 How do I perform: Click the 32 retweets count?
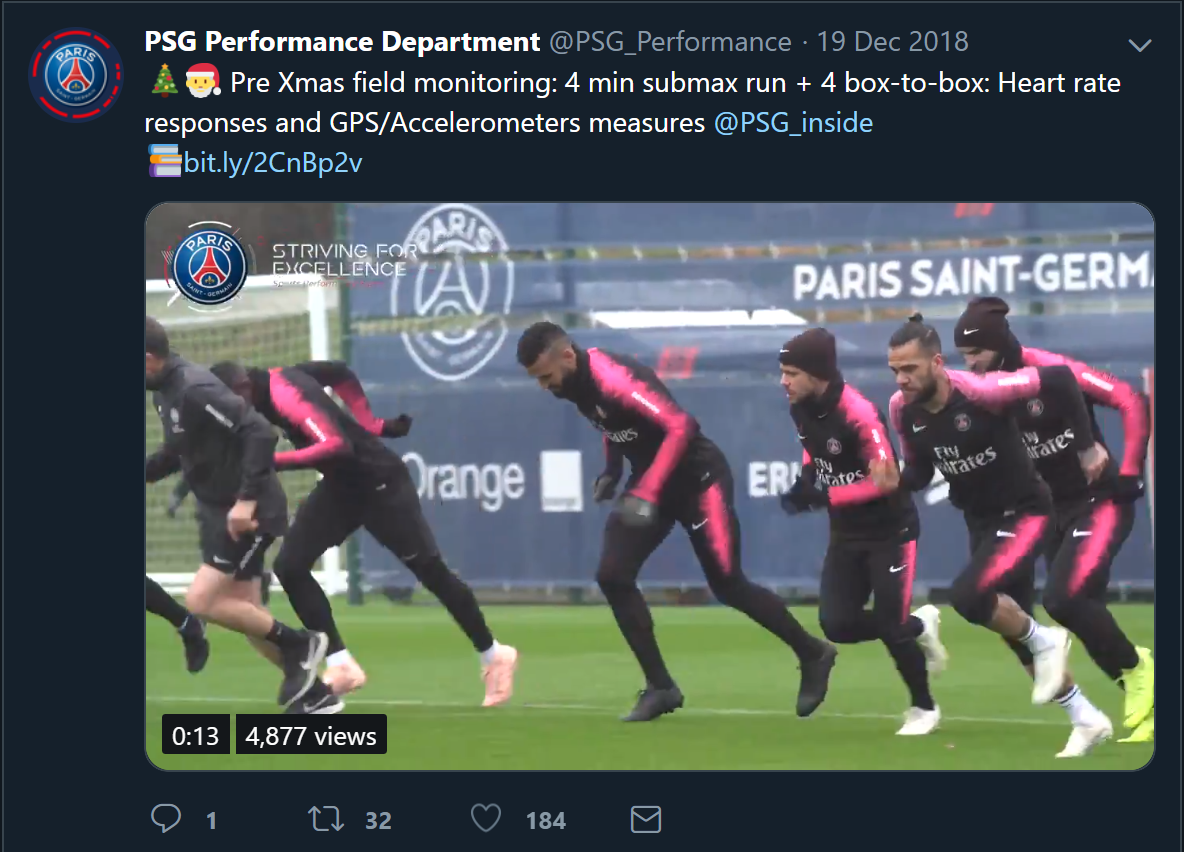click(378, 820)
